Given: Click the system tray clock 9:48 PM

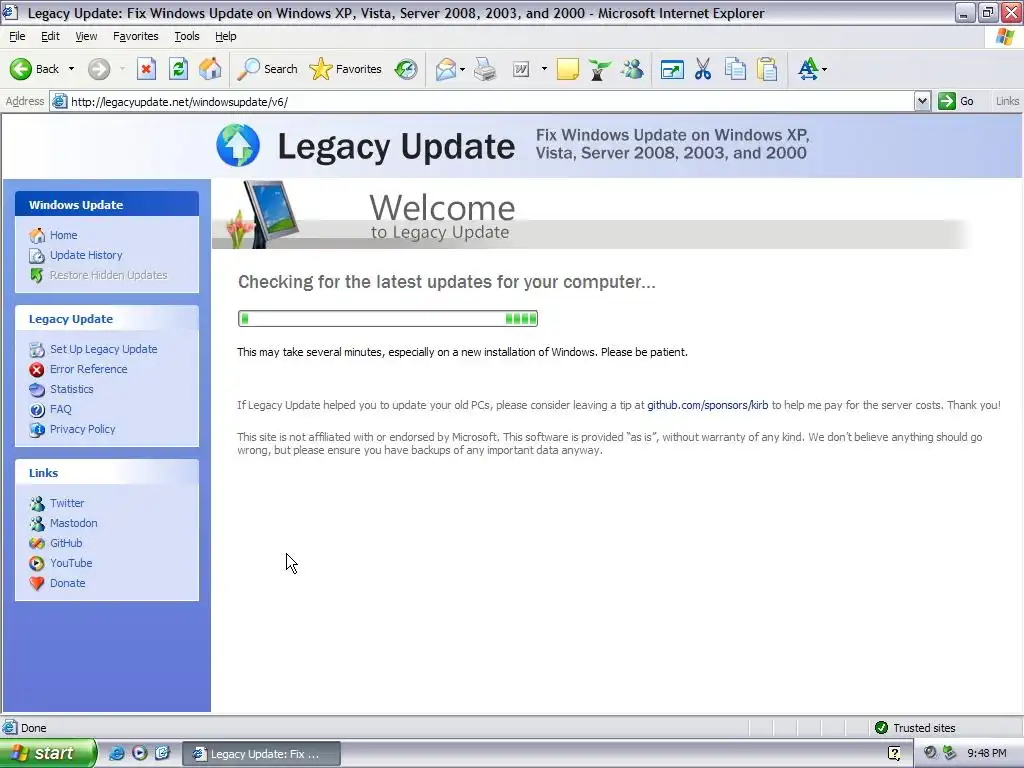Looking at the screenshot, I should coord(987,753).
